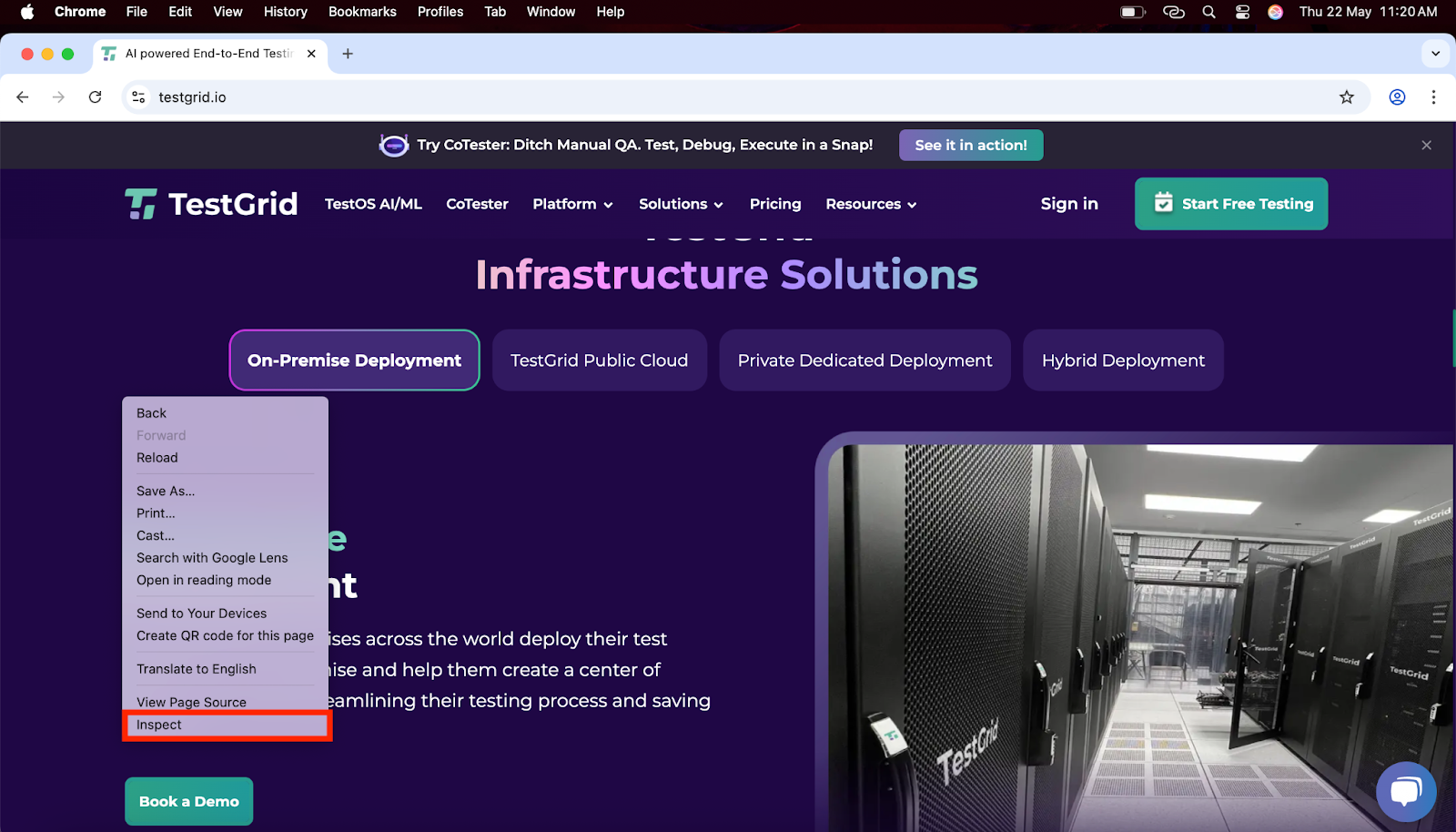Image resolution: width=1456 pixels, height=832 pixels.
Task: Expand the Platform dropdown menu
Action: pyautogui.click(x=572, y=204)
